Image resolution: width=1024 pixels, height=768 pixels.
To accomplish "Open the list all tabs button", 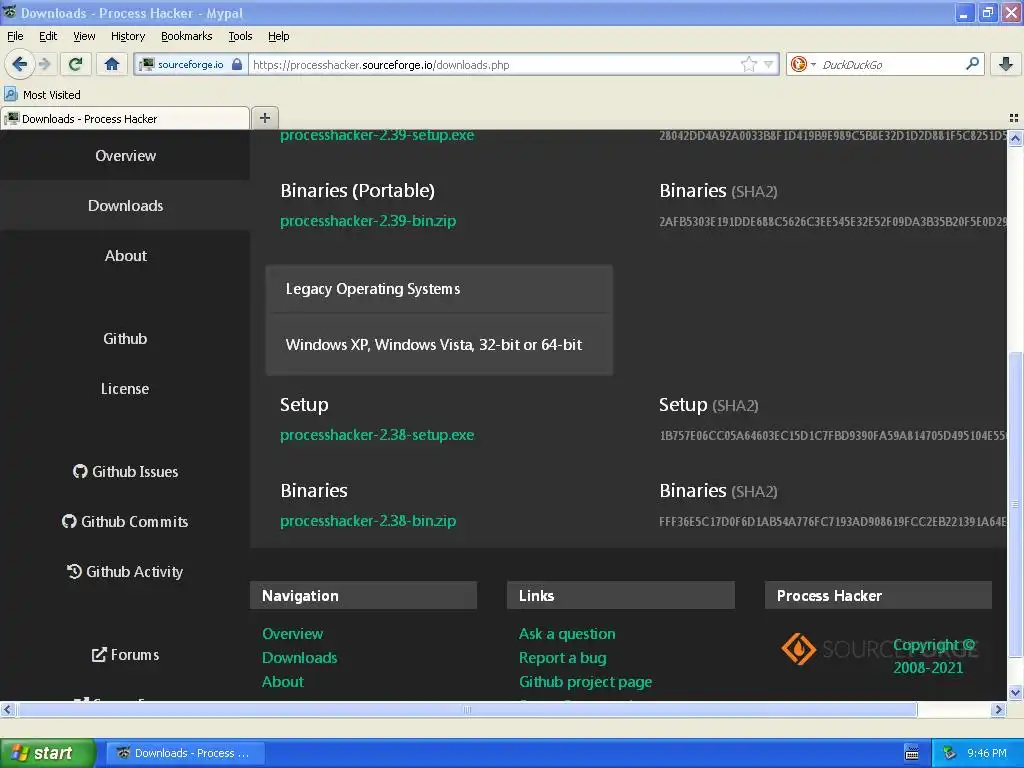I will tap(1014, 118).
